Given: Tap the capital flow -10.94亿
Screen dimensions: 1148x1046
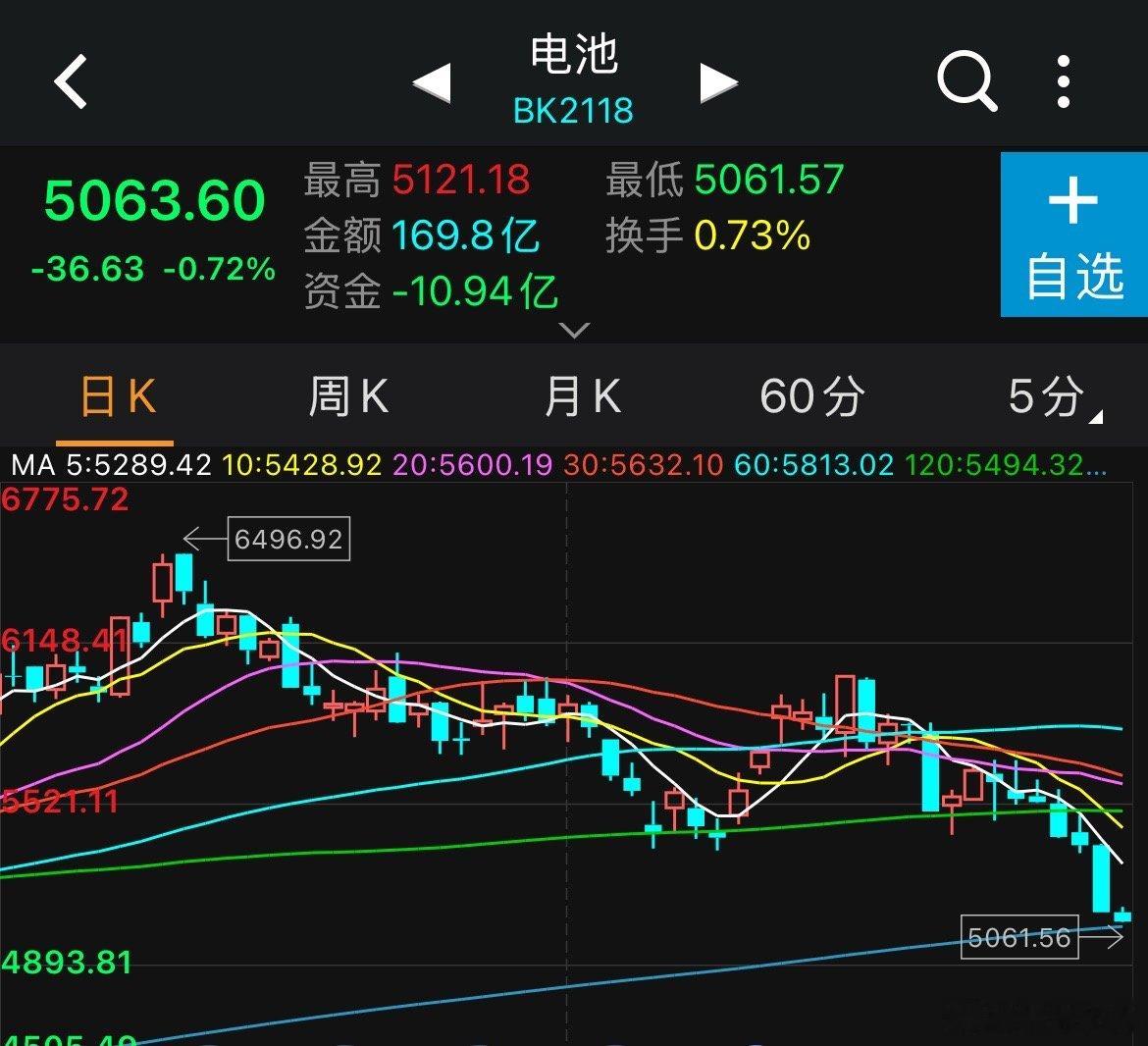Looking at the screenshot, I should tap(475, 291).
